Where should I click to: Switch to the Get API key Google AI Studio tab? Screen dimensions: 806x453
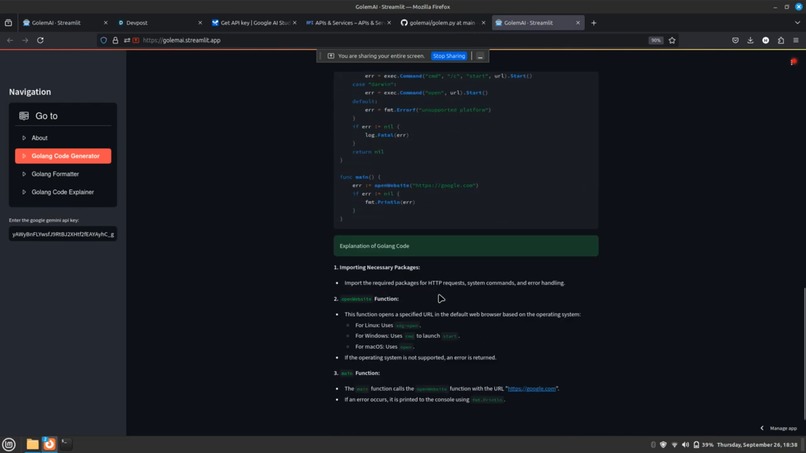[x=252, y=23]
